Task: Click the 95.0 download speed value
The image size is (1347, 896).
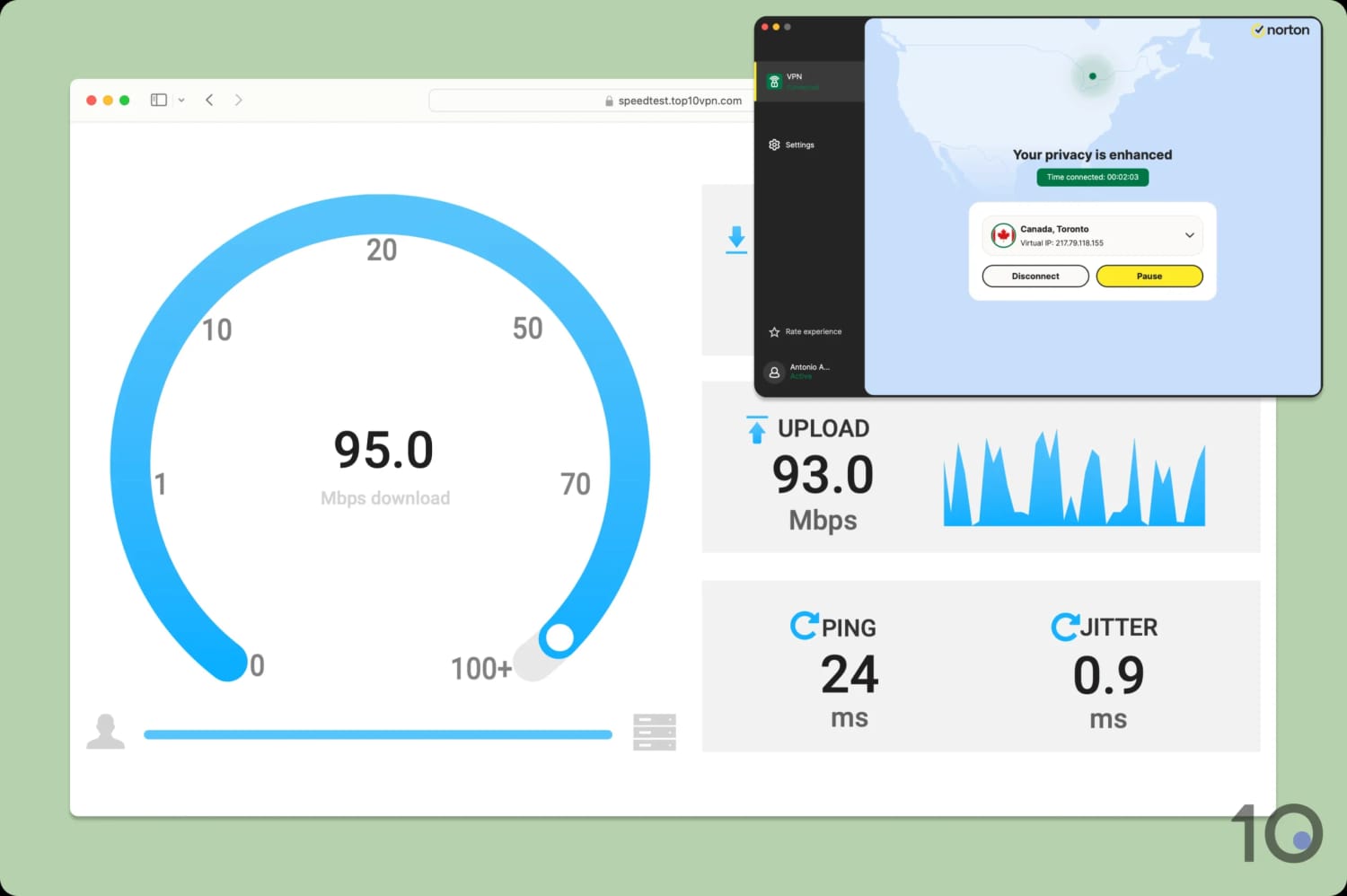Action: click(x=383, y=450)
